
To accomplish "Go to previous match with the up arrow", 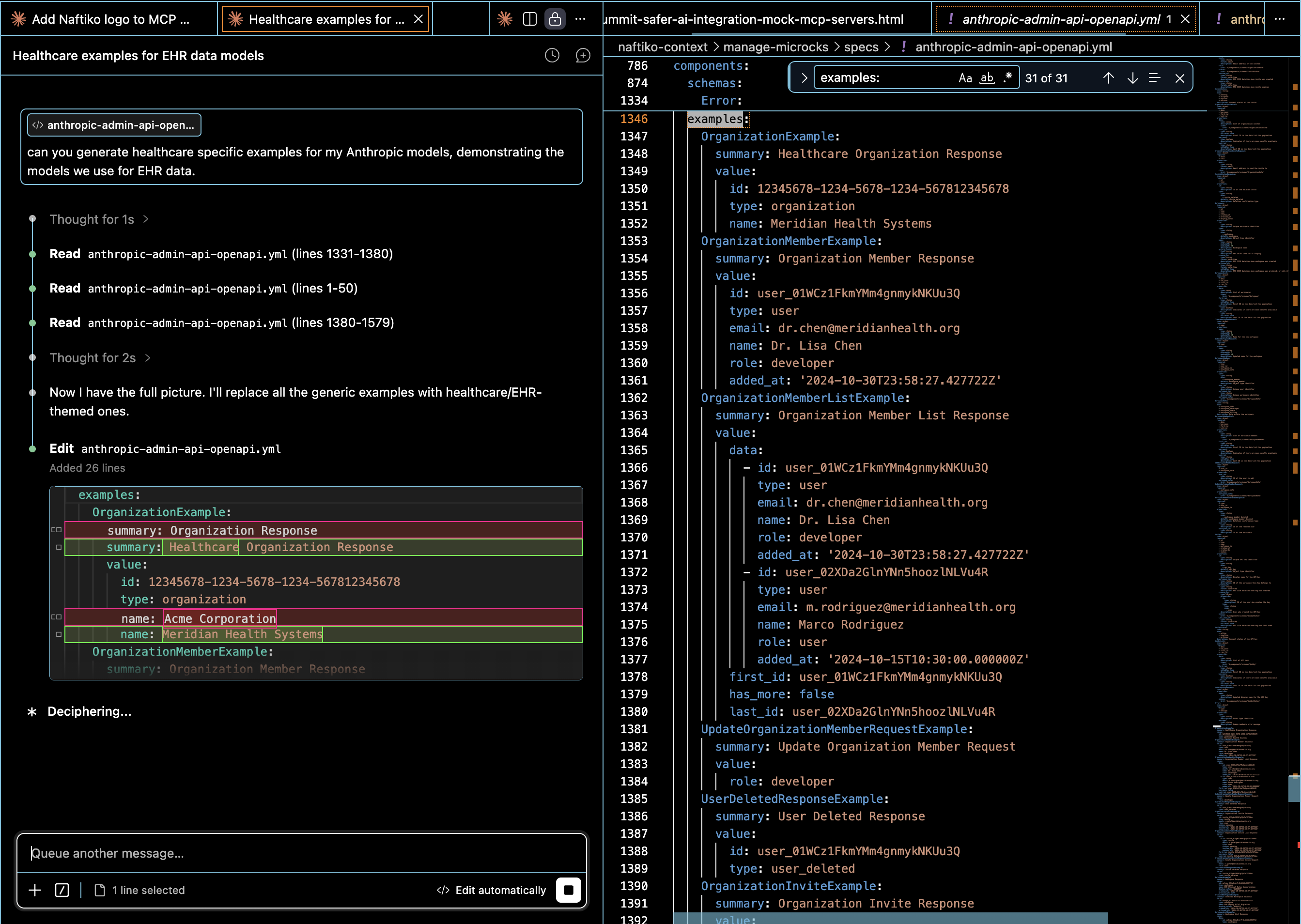I will tap(1109, 78).
